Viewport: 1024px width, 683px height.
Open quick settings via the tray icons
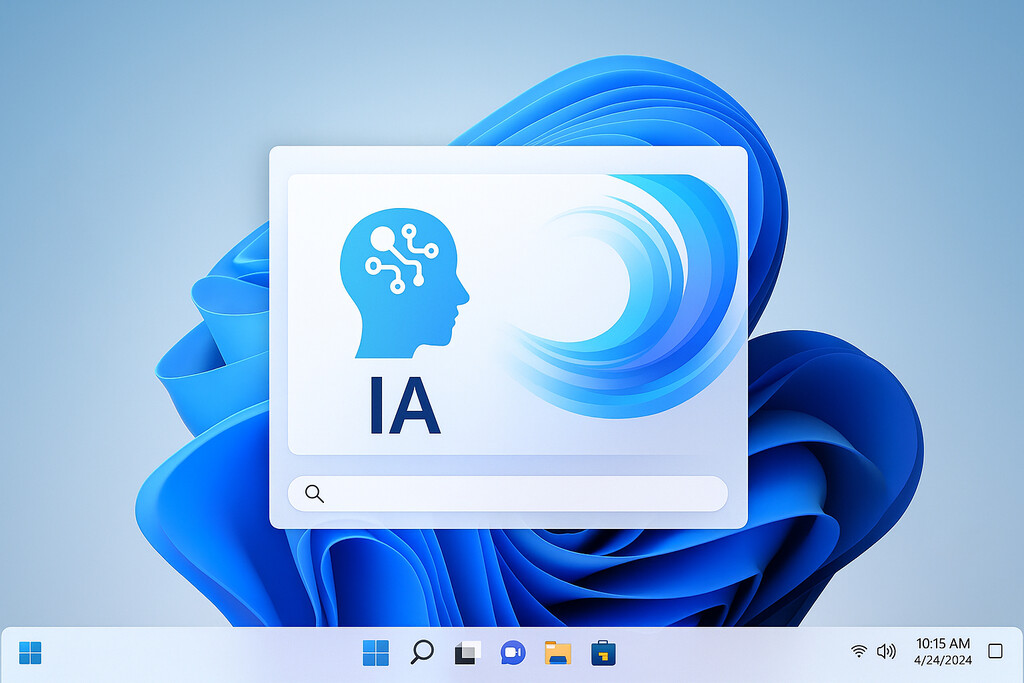point(872,650)
